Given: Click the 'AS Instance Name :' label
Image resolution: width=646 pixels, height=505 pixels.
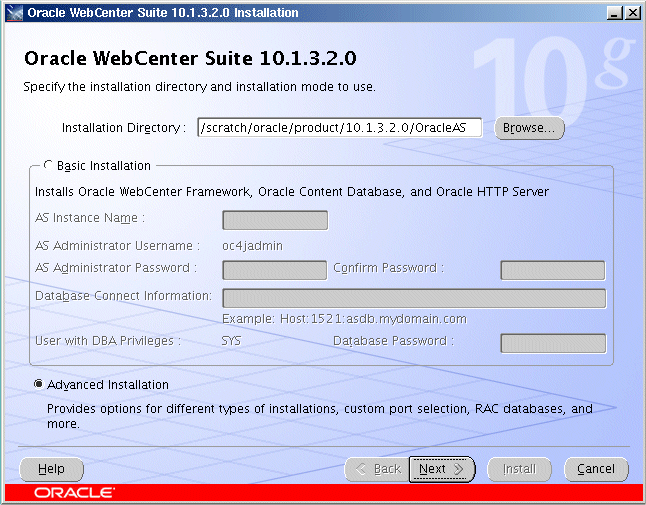Looking at the screenshot, I should (90, 218).
